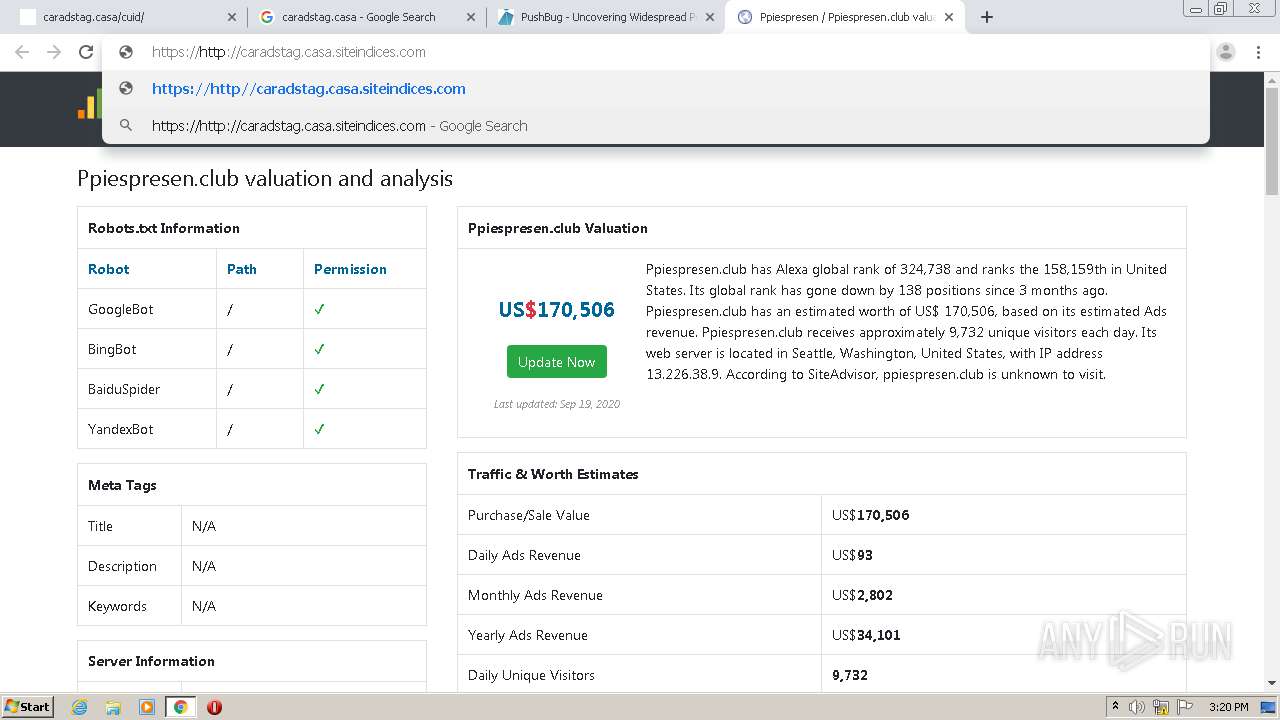1280x720 pixels.
Task: Click GoogleBot's green permission checkmark
Action: click(x=320, y=309)
